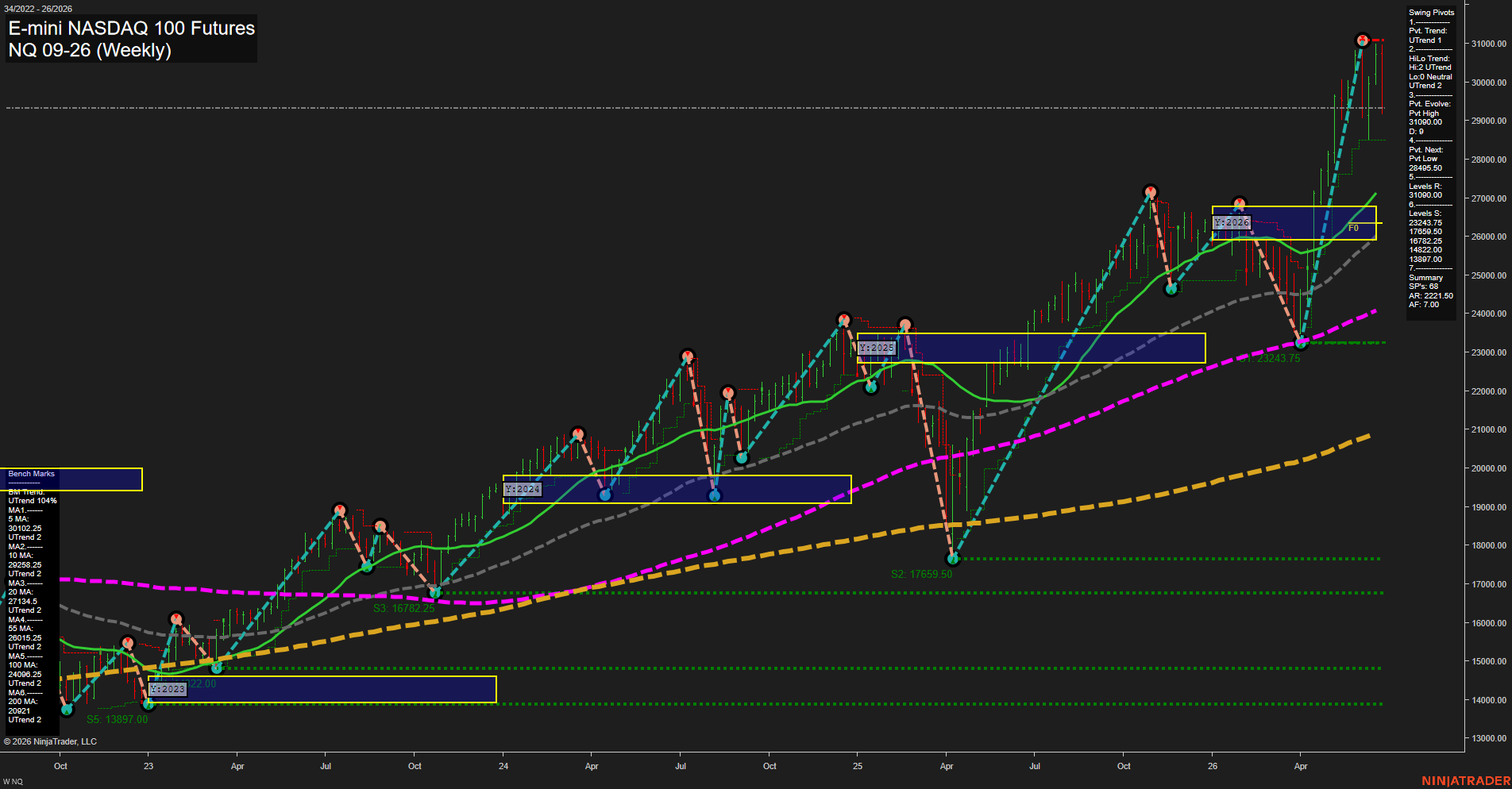
Task: Select the pivot low marker labeled 23243.75
Action: tap(1301, 343)
